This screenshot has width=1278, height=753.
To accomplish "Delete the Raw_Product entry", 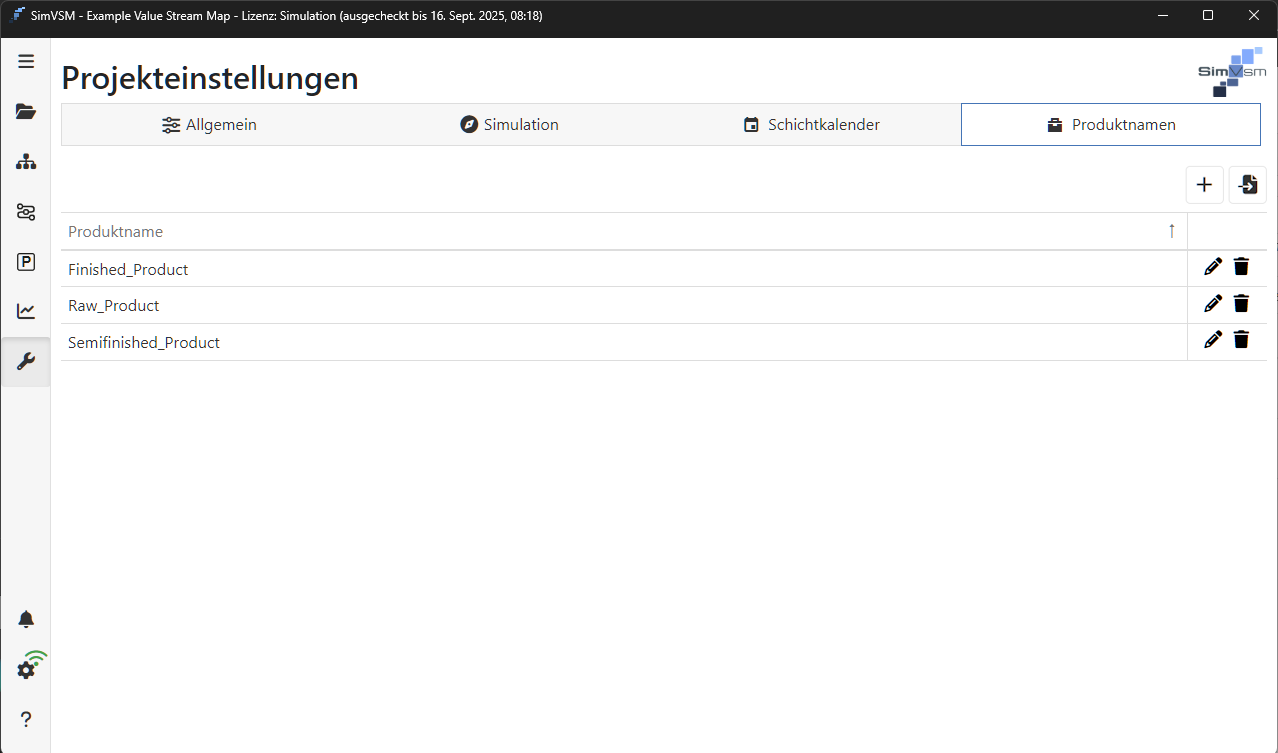I will coord(1241,303).
